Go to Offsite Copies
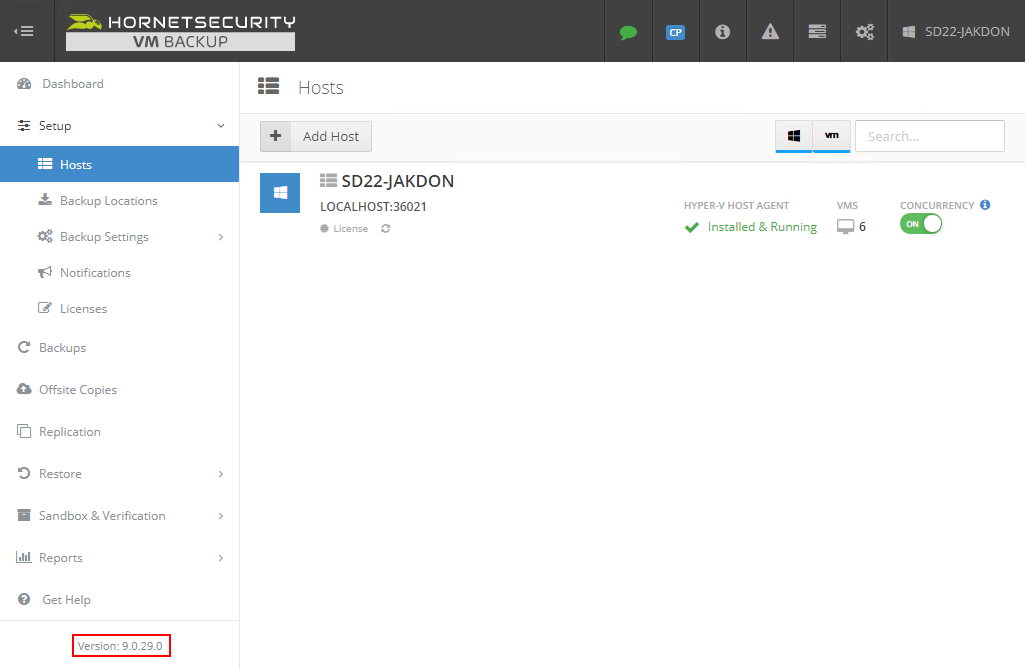The width and height of the screenshot is (1025, 670). point(78,389)
